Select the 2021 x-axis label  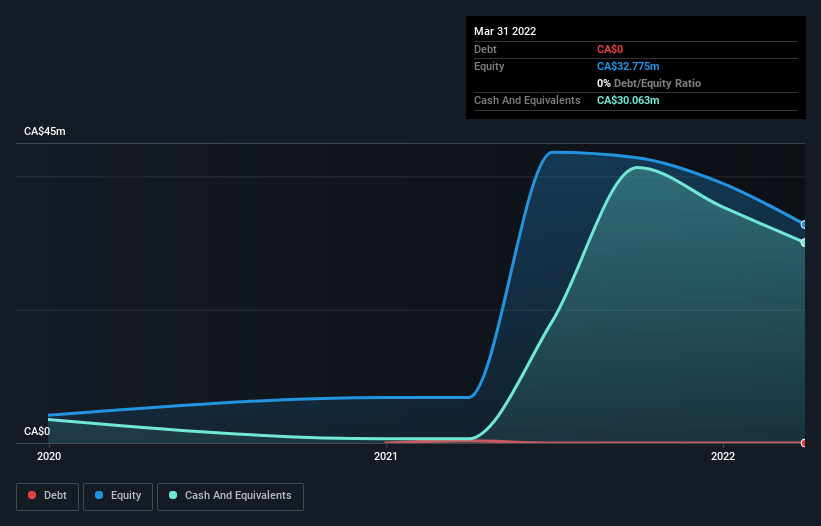(386, 456)
